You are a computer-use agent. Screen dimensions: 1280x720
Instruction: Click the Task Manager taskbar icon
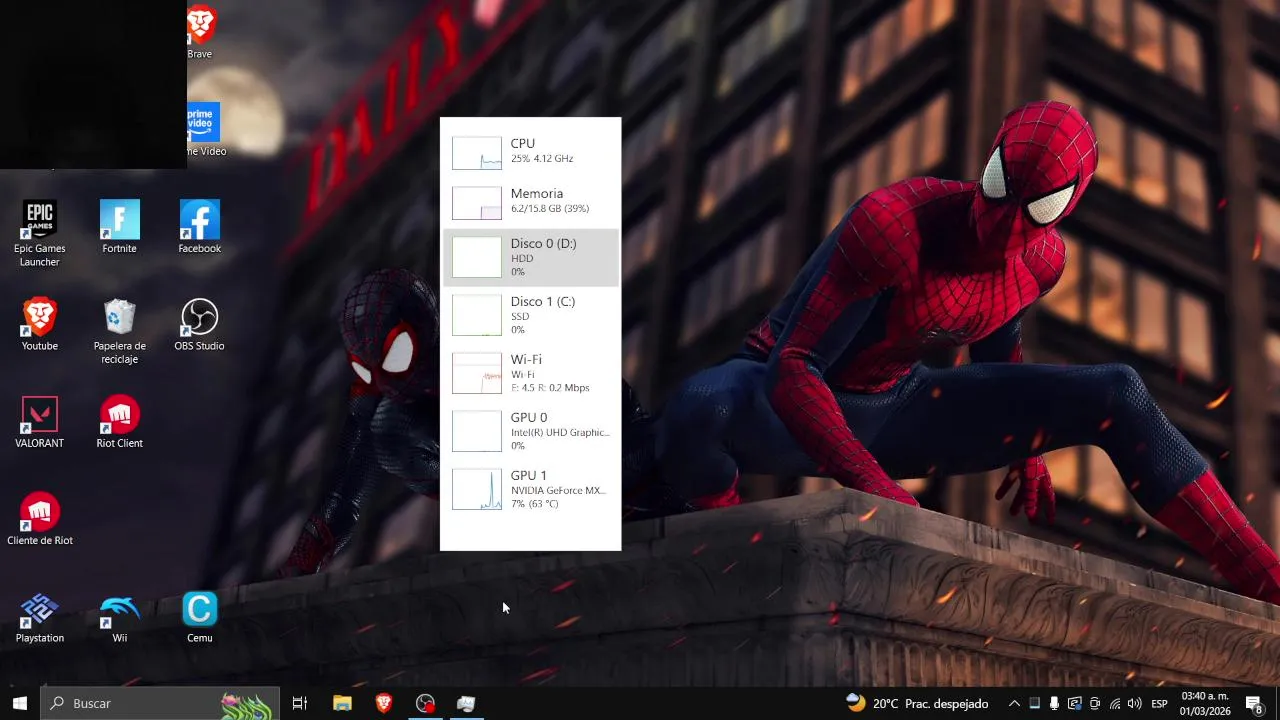(x=466, y=704)
